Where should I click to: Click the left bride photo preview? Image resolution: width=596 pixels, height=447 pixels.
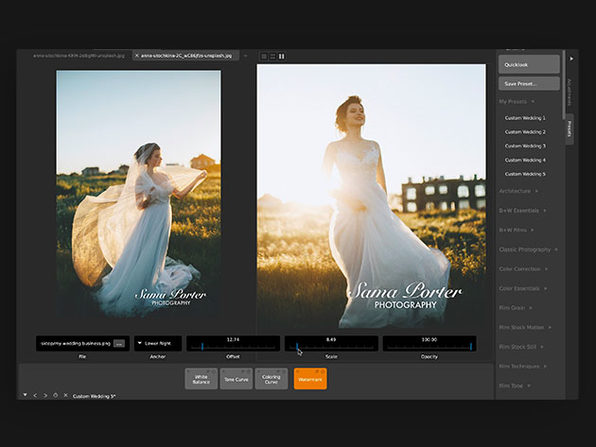(x=138, y=193)
